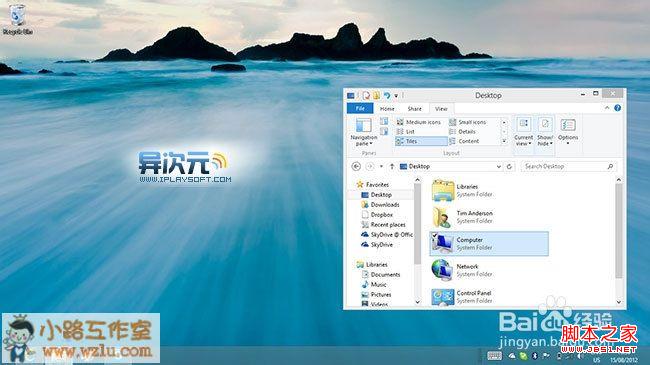Click the Navigation pane button icon
Image resolution: width=650 pixels, height=365 pixels.
coord(364,125)
